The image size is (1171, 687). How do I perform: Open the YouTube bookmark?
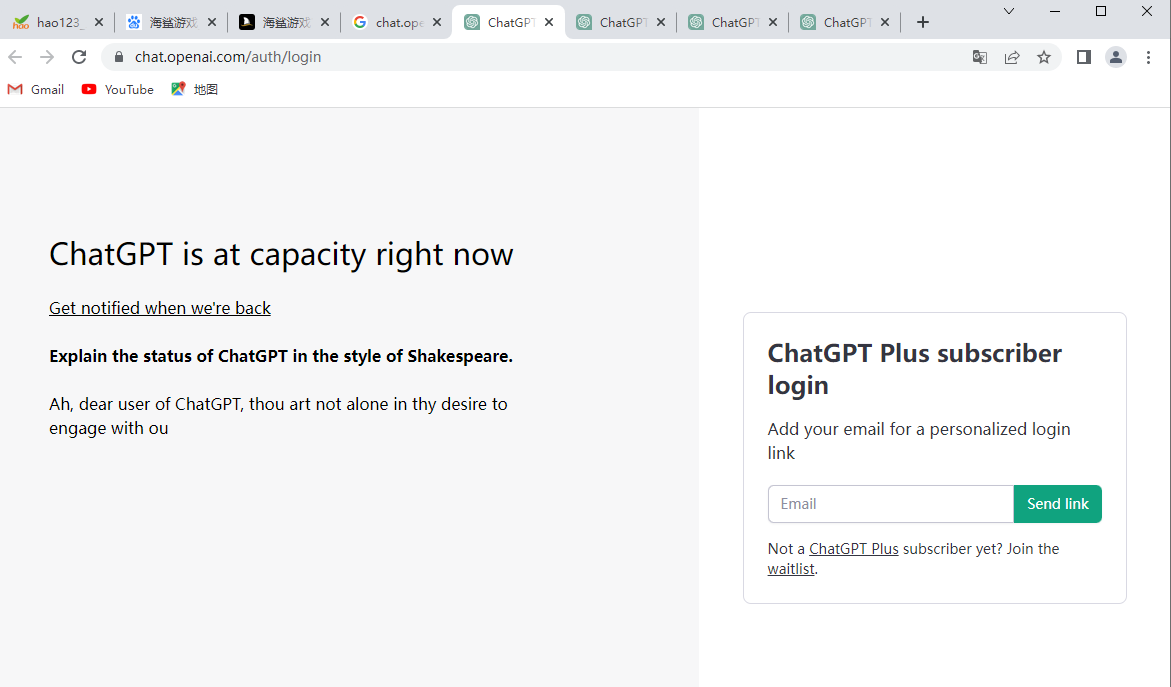[x=118, y=90]
